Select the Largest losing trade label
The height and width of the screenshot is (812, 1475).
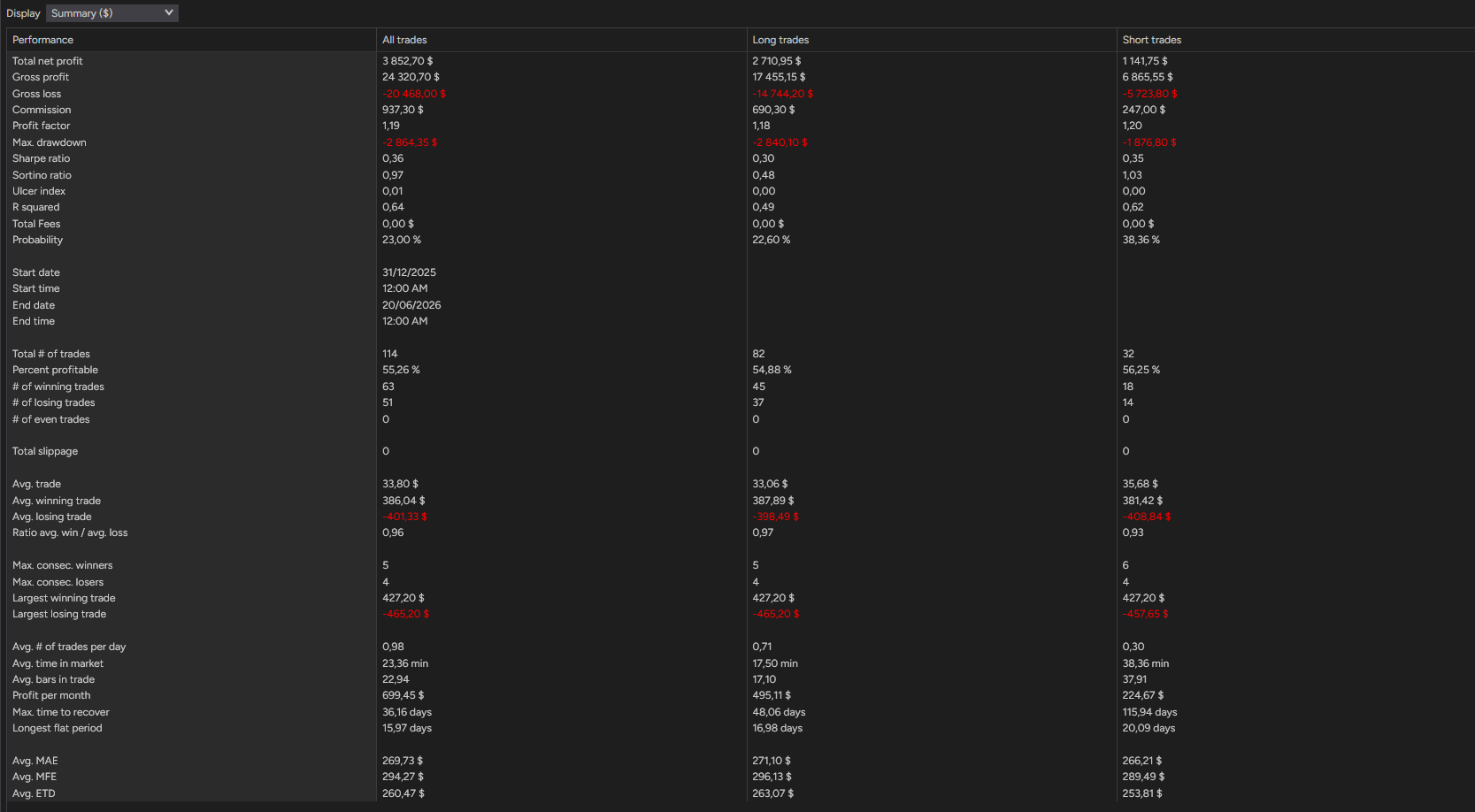coord(59,614)
